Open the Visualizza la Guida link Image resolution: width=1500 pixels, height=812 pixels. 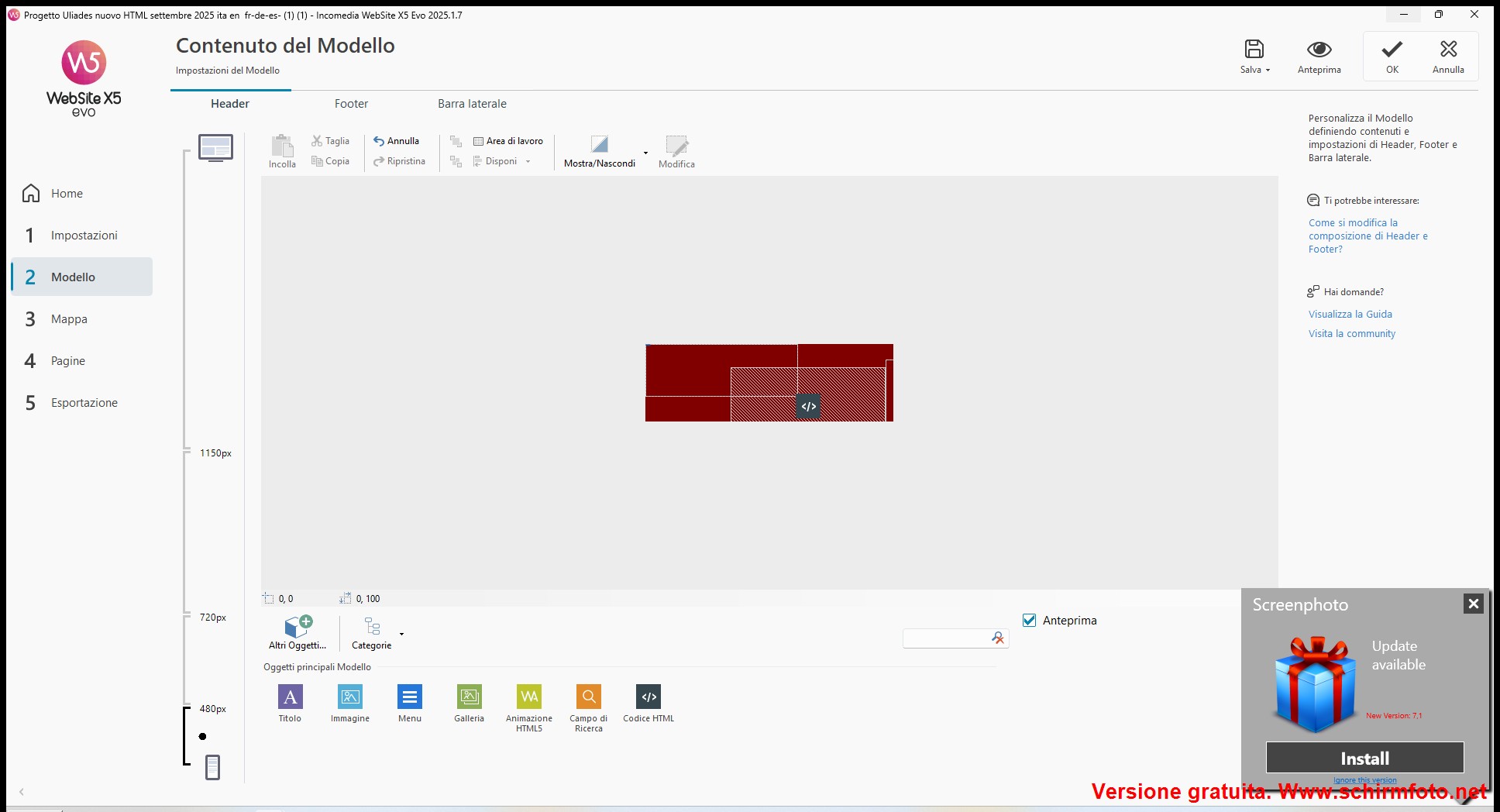1350,315
